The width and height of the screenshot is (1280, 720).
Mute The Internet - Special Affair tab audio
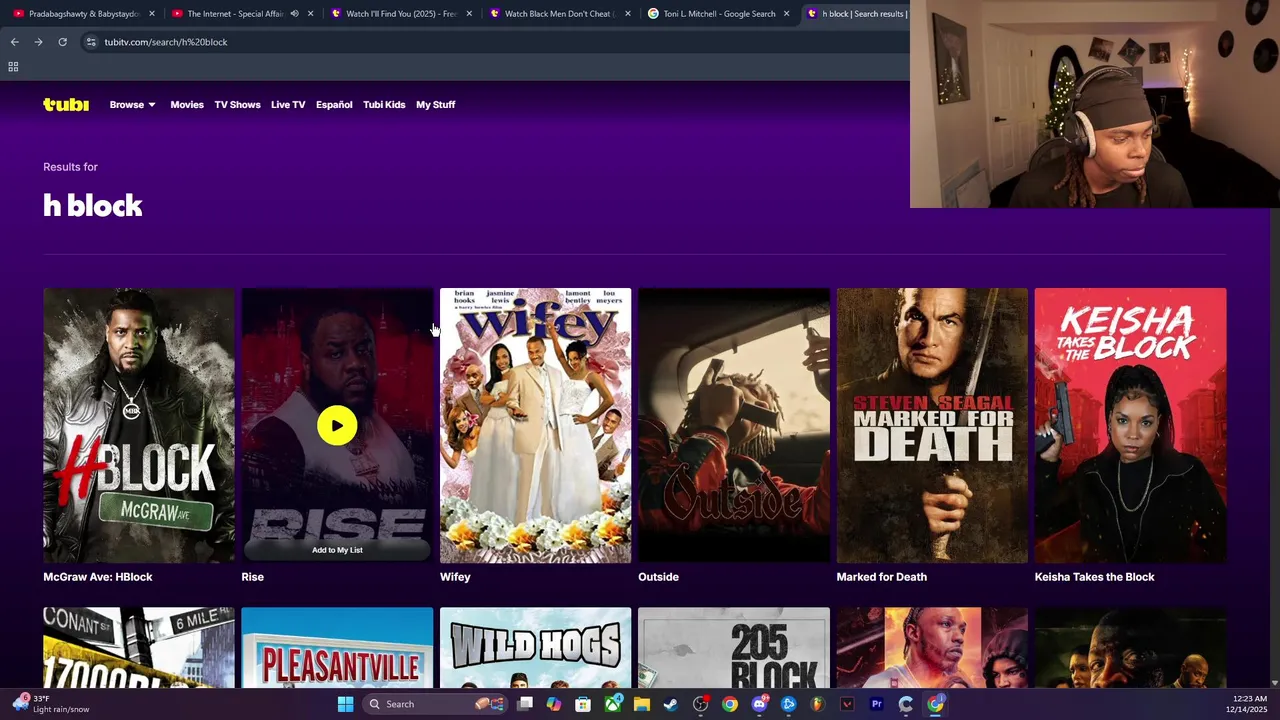click(294, 14)
